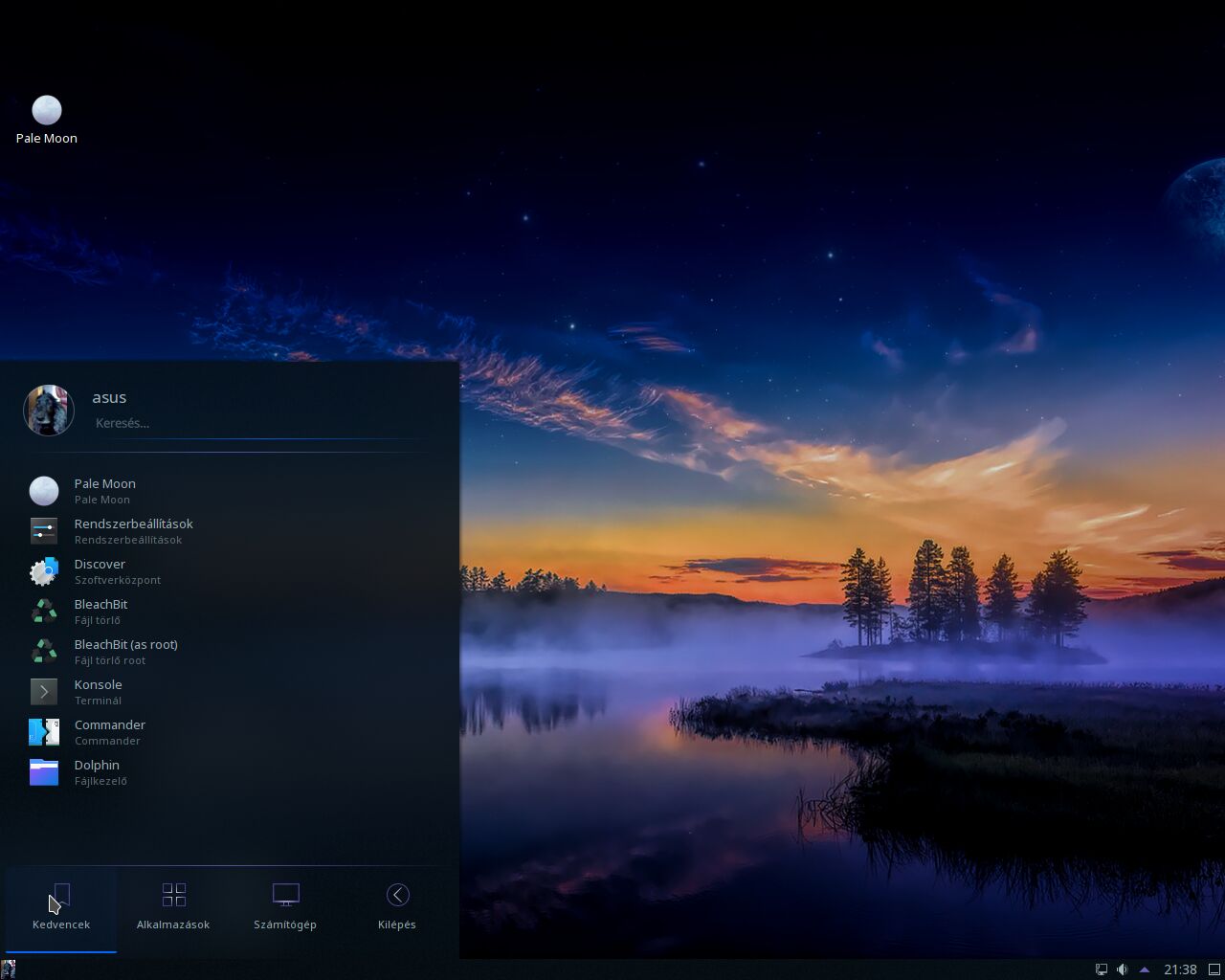The image size is (1225, 980).
Task: Launch Pale Moon from the favorites list
Action: point(230,491)
